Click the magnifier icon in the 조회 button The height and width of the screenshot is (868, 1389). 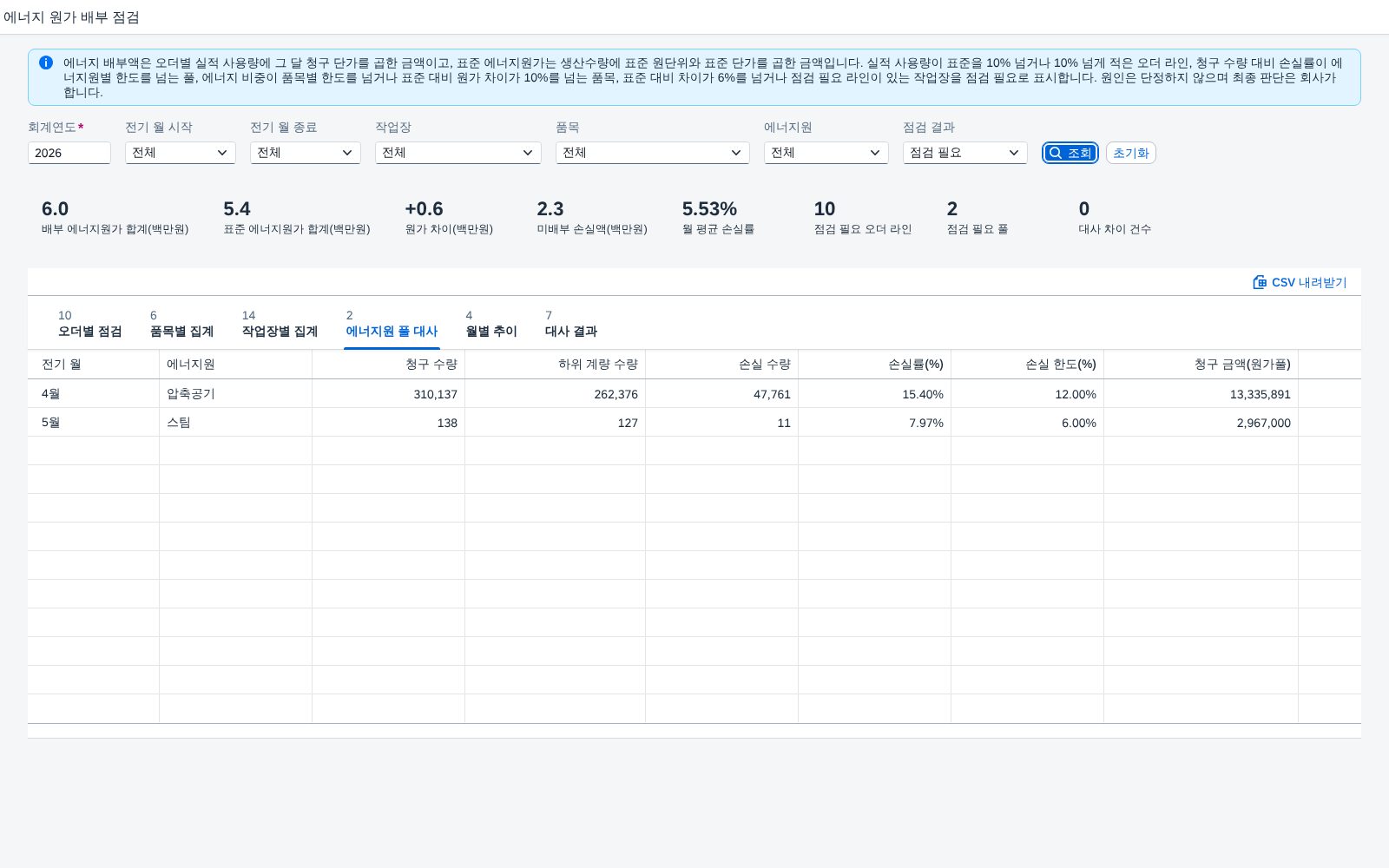[x=1056, y=153]
